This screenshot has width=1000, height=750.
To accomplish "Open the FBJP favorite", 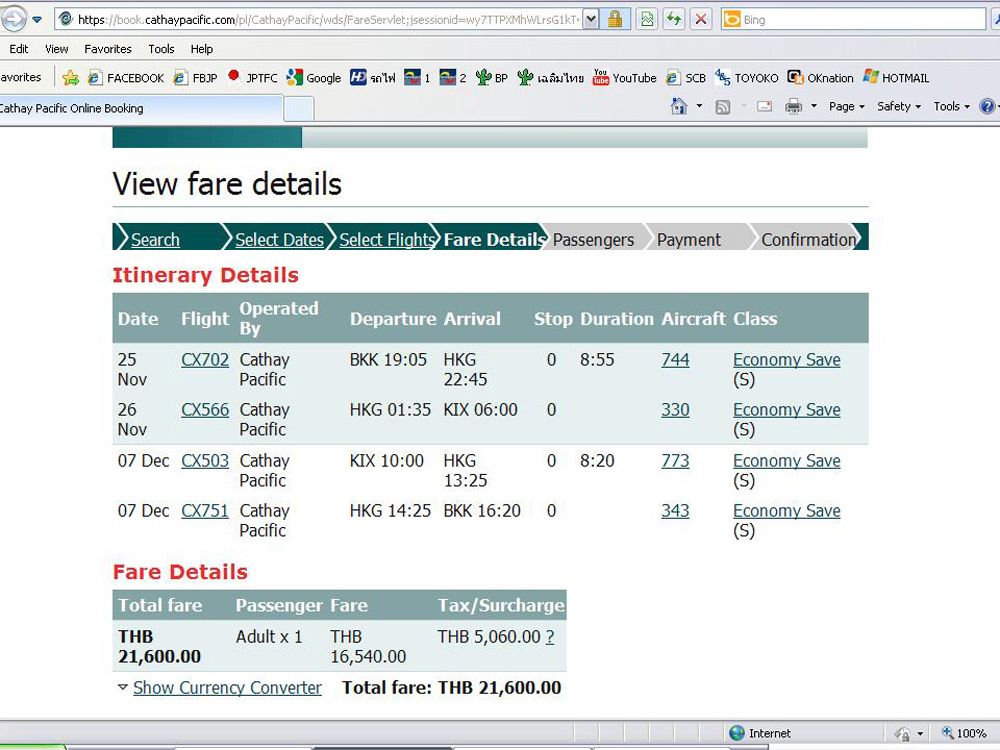I will click(x=195, y=78).
